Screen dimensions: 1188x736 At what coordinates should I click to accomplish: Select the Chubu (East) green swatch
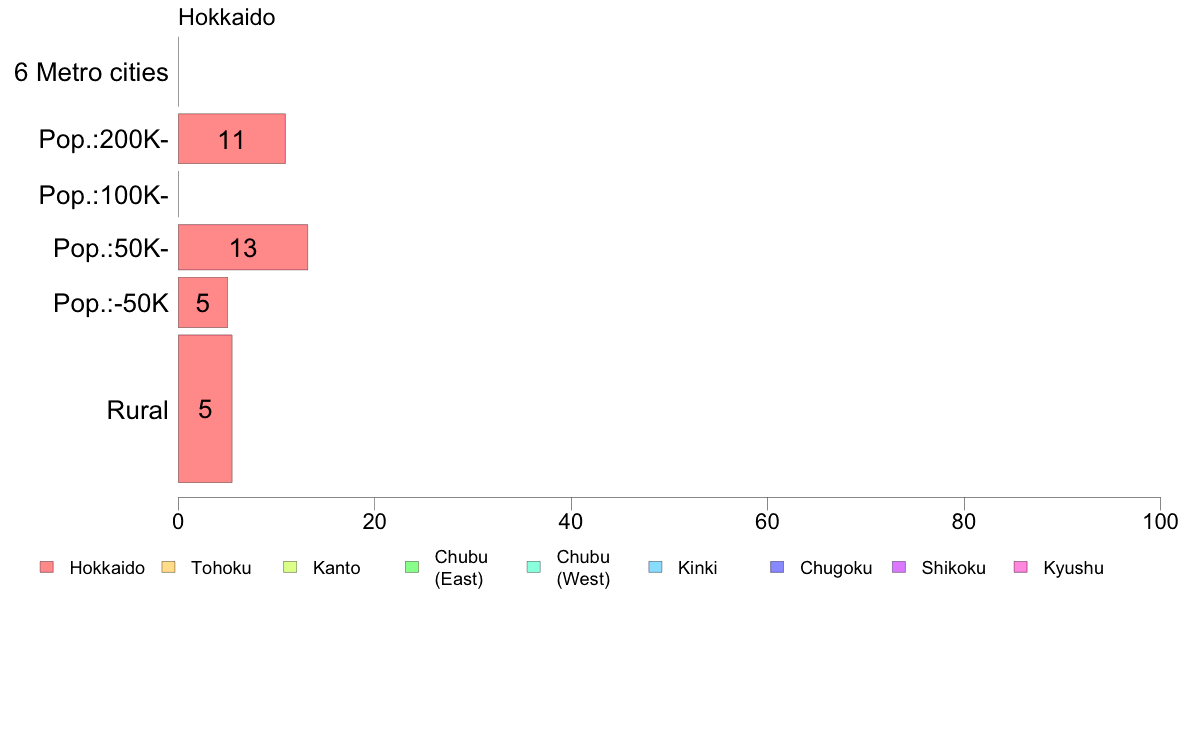coord(412,567)
